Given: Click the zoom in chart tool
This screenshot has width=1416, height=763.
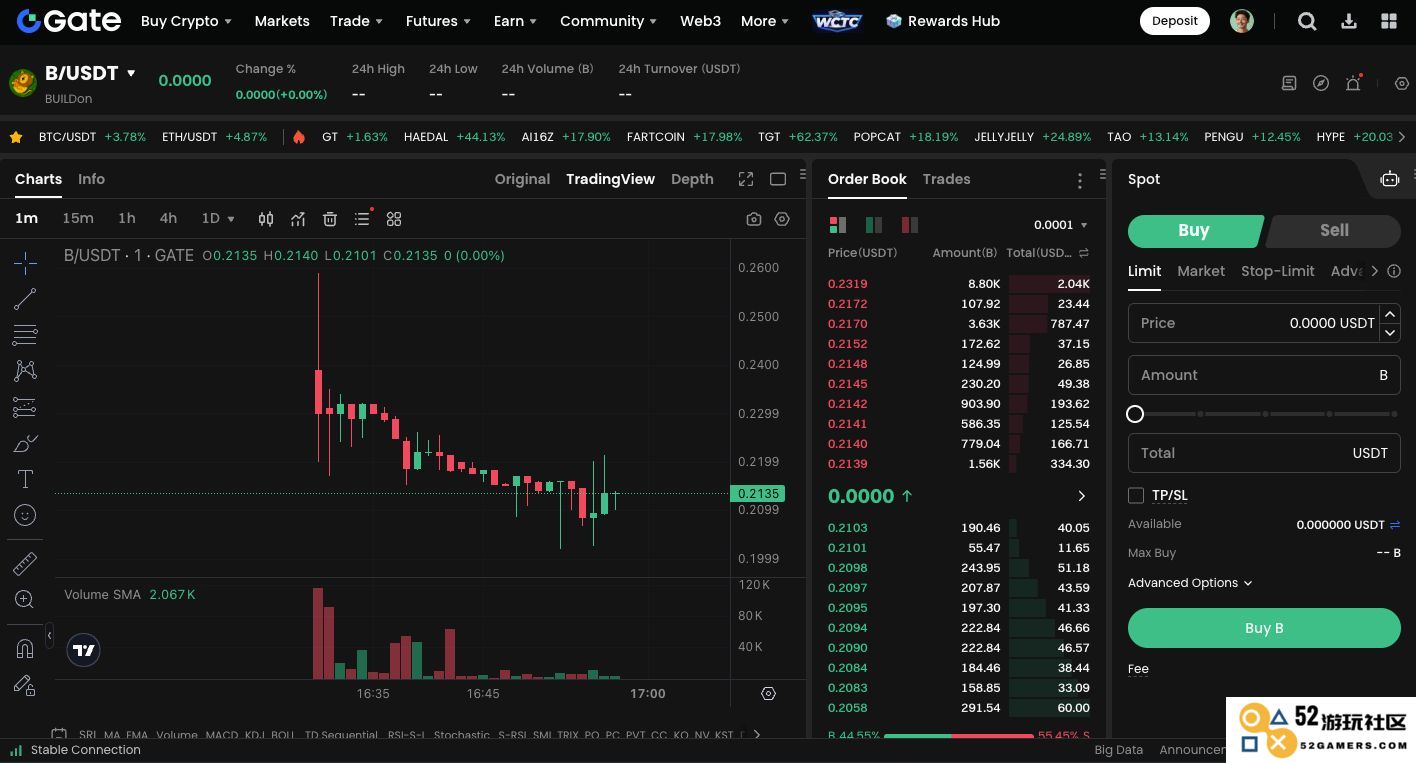Looking at the screenshot, I should pyautogui.click(x=25, y=600).
